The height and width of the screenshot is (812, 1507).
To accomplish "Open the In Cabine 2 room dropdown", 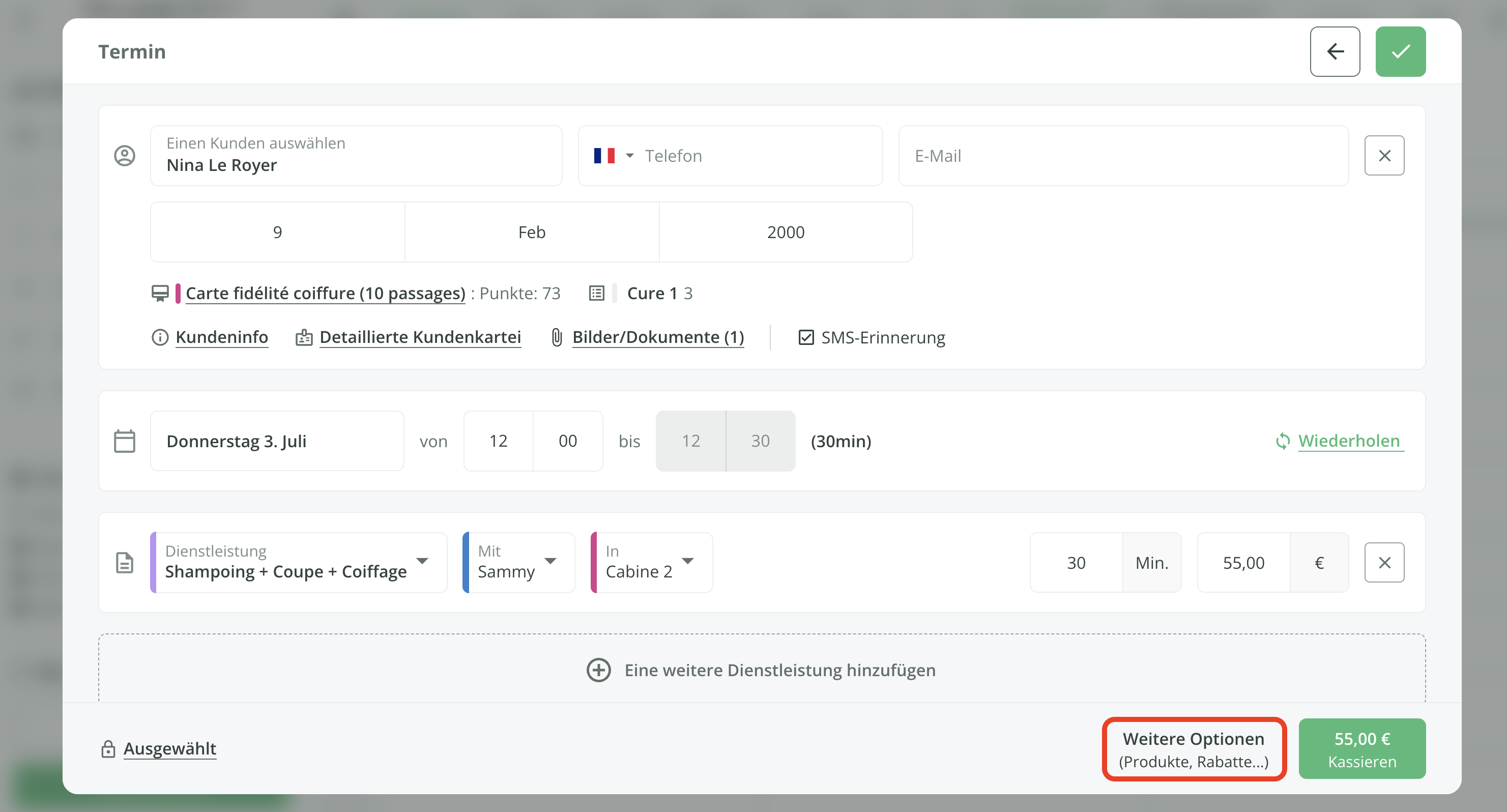I will coord(687,562).
